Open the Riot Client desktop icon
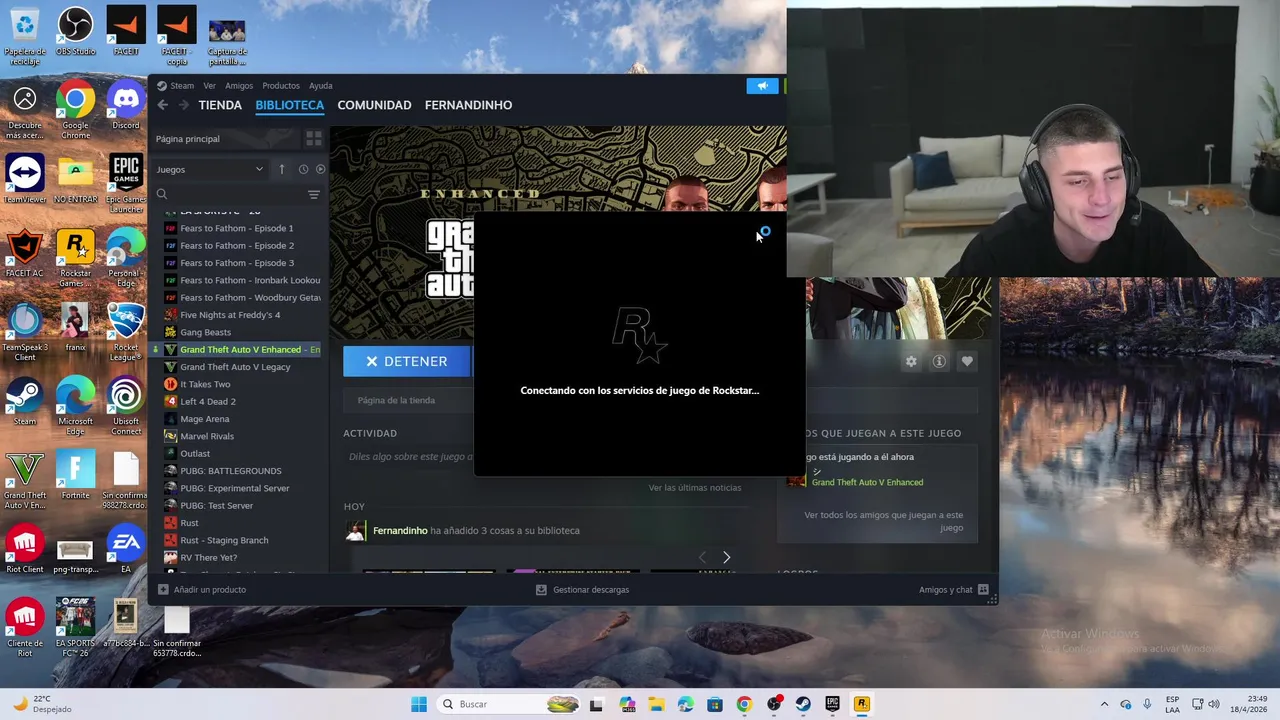The height and width of the screenshot is (720, 1280). [25, 549]
